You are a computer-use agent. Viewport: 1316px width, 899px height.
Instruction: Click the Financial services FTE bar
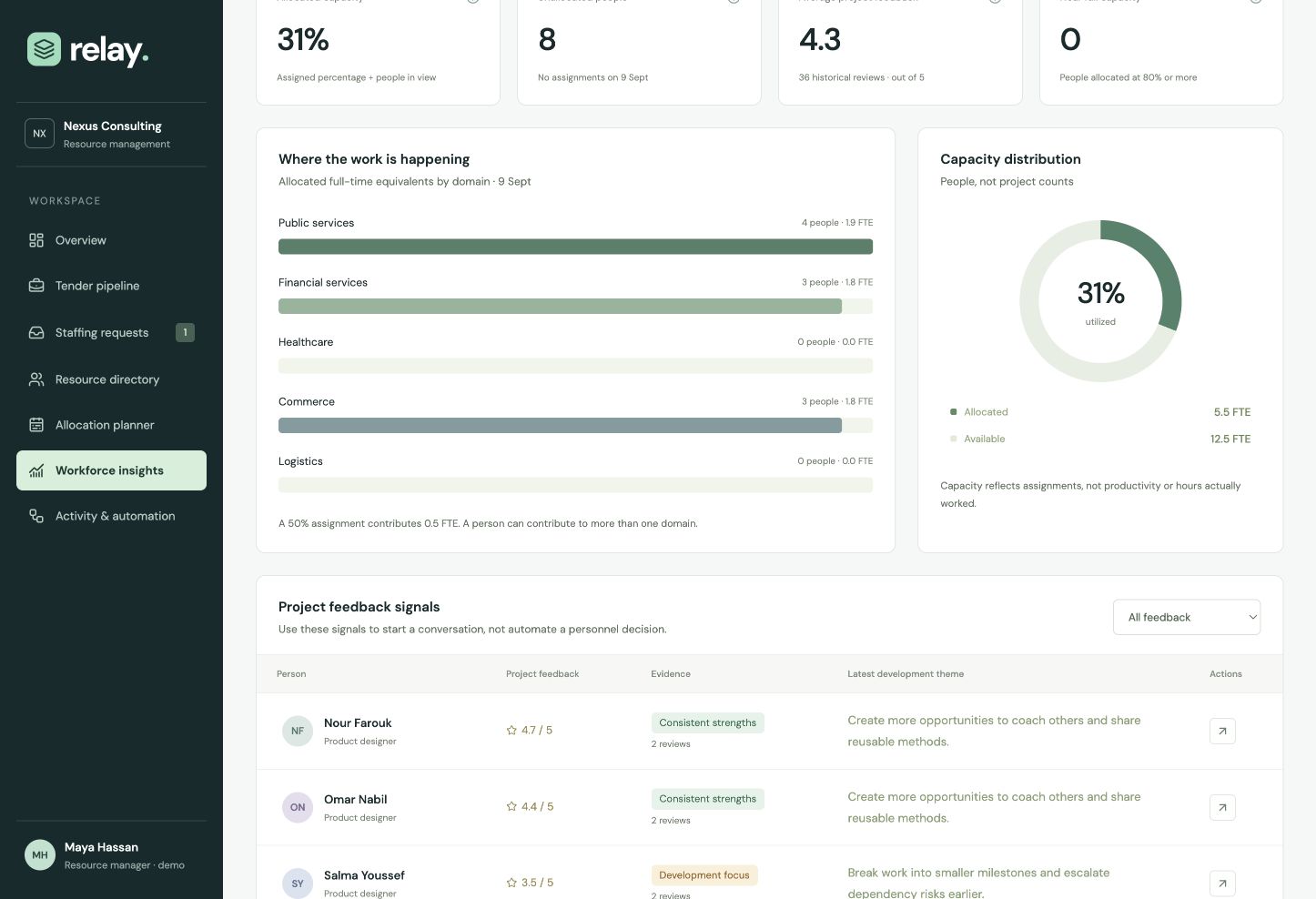pyautogui.click(x=560, y=307)
